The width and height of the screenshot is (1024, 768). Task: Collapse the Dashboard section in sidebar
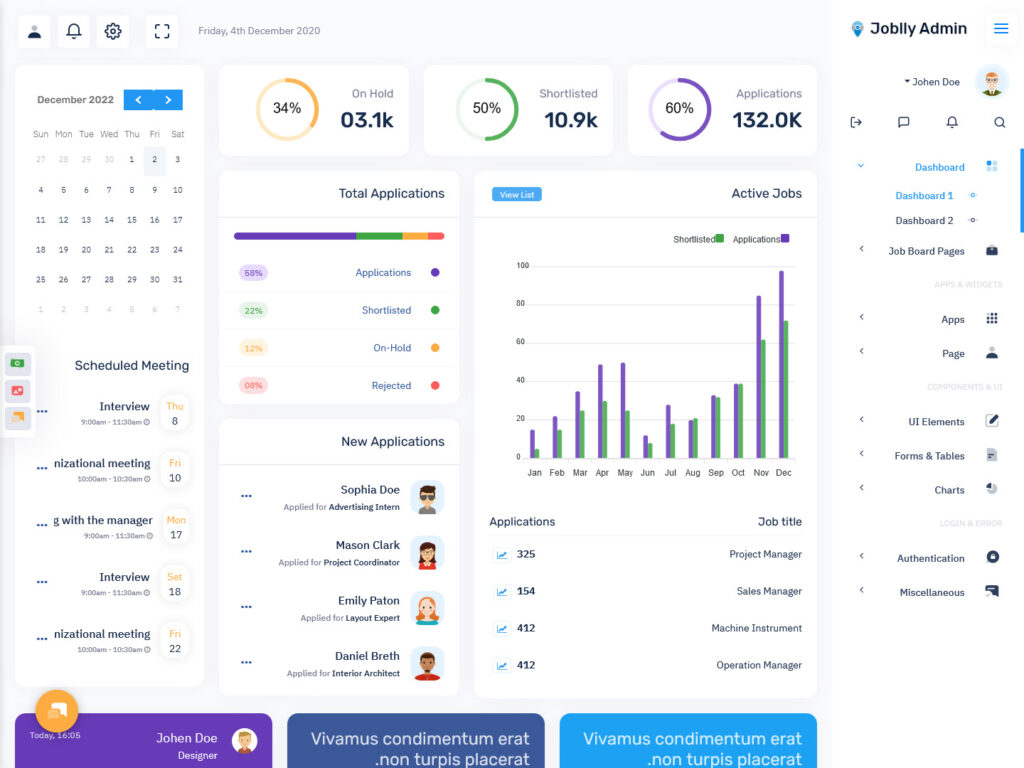pyautogui.click(x=862, y=166)
